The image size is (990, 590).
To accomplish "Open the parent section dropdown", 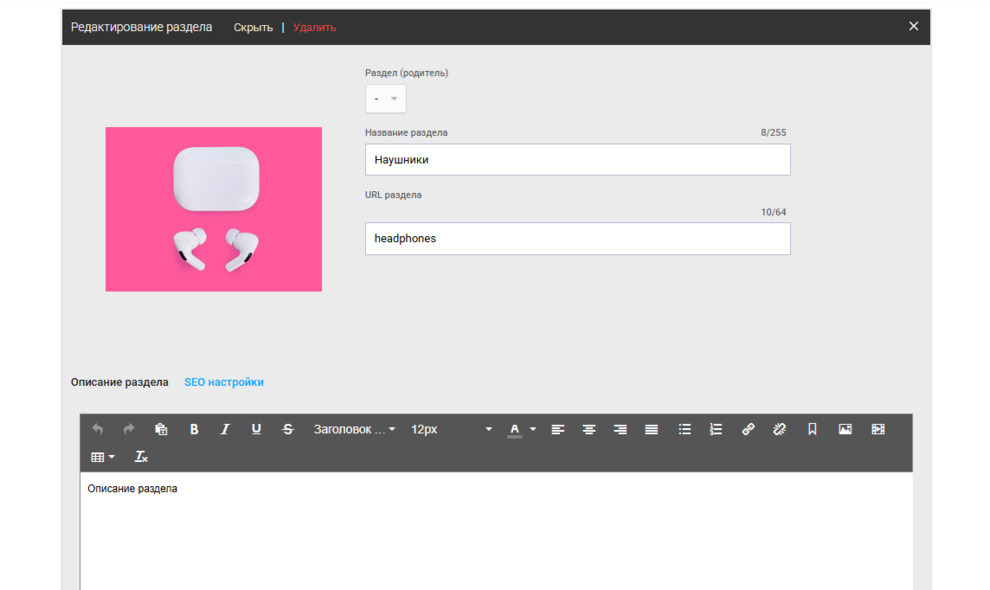I will (386, 99).
